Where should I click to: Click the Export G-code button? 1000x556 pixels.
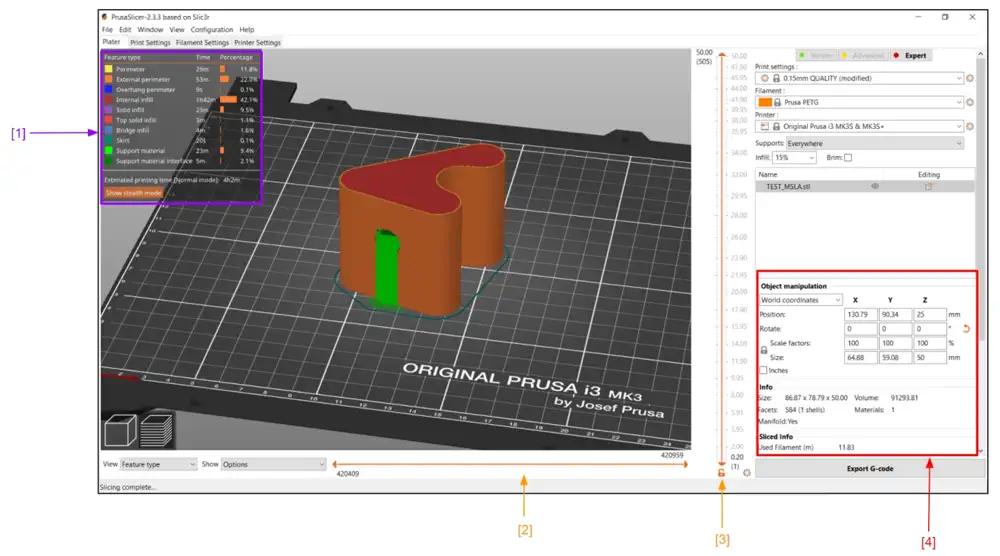coord(869,469)
